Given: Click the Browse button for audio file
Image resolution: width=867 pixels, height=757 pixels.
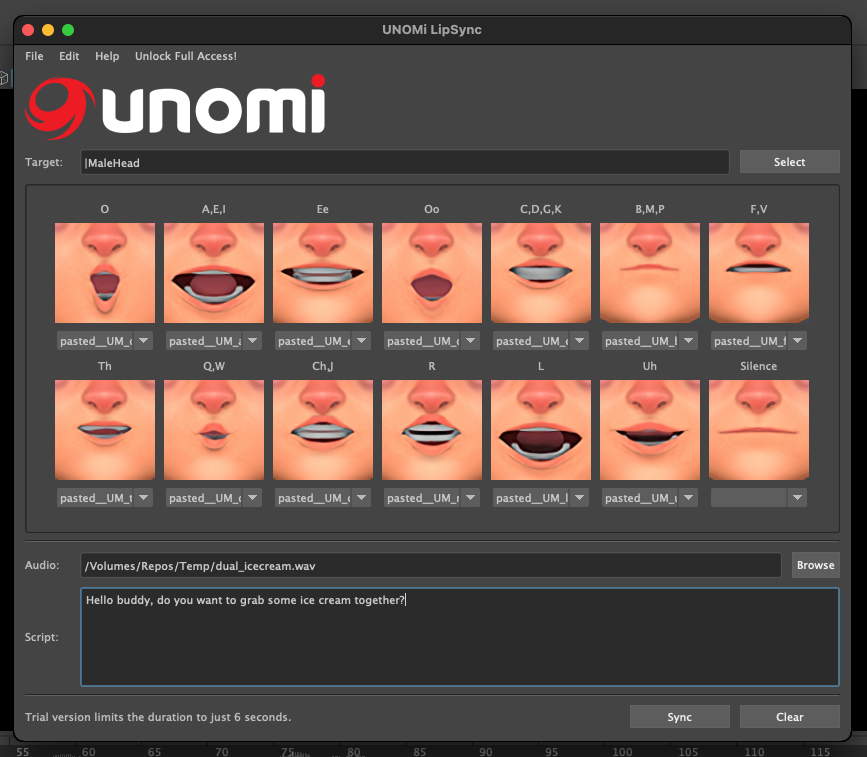Looking at the screenshot, I should click(815, 565).
